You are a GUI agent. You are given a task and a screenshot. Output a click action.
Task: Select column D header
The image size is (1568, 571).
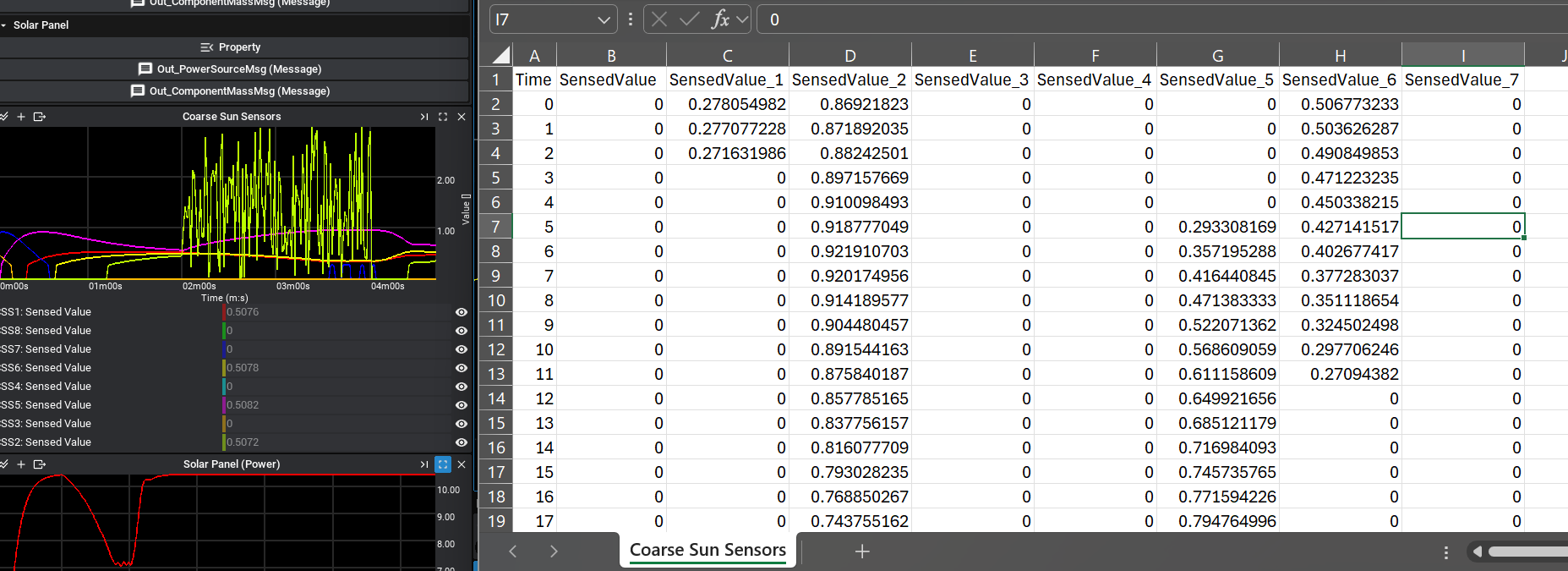(850, 56)
